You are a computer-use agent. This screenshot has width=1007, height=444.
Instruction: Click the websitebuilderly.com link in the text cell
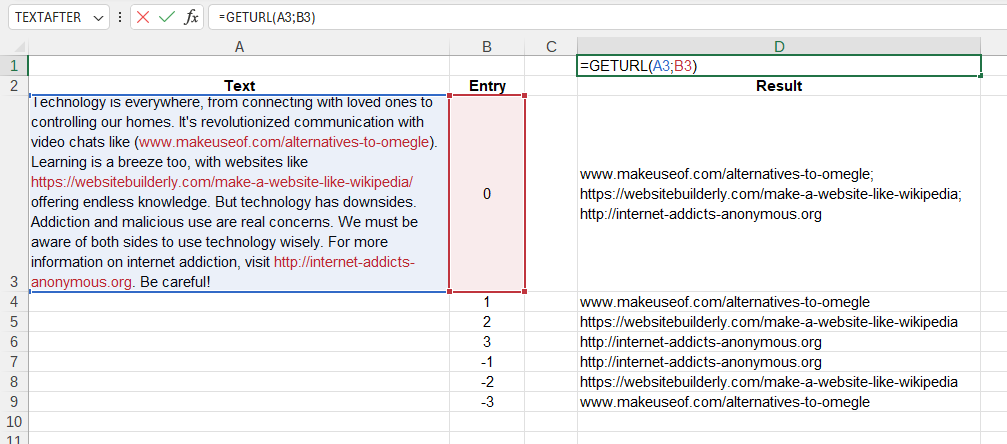[221, 182]
